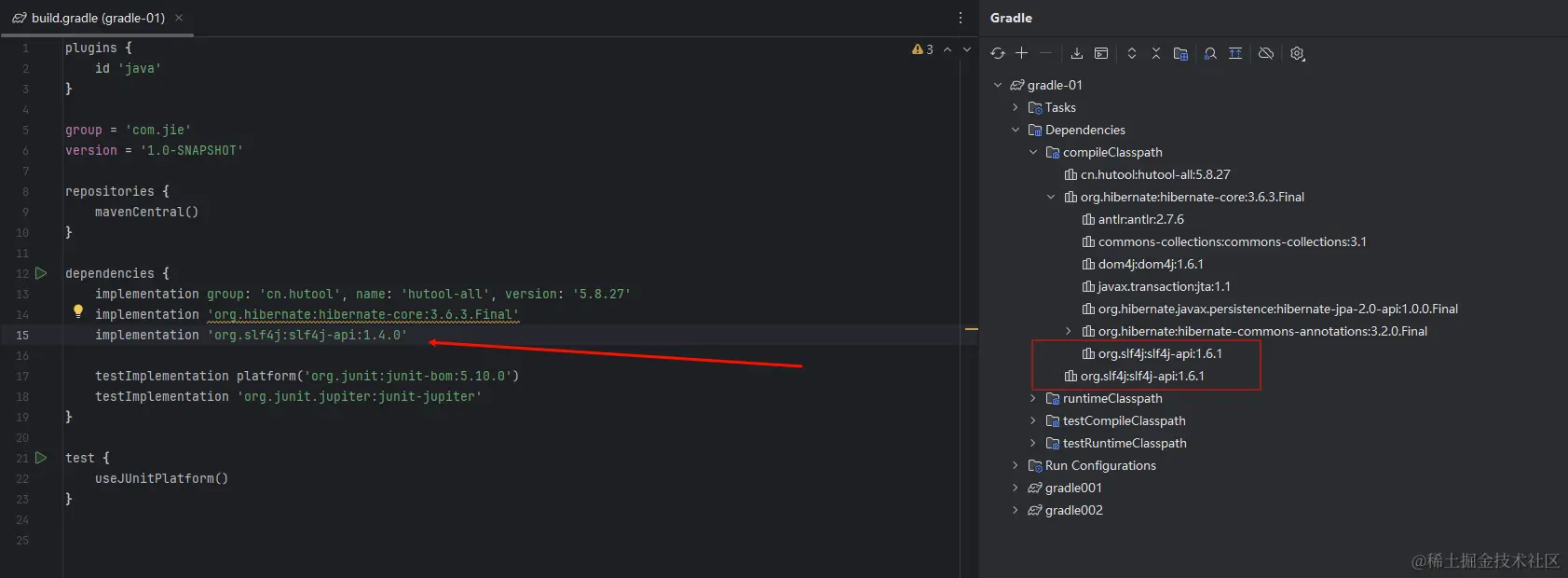Viewport: 1568px width, 578px height.
Task: Select slf4j-api:1.6.1 directly under compileClasspath
Action: (1142, 376)
